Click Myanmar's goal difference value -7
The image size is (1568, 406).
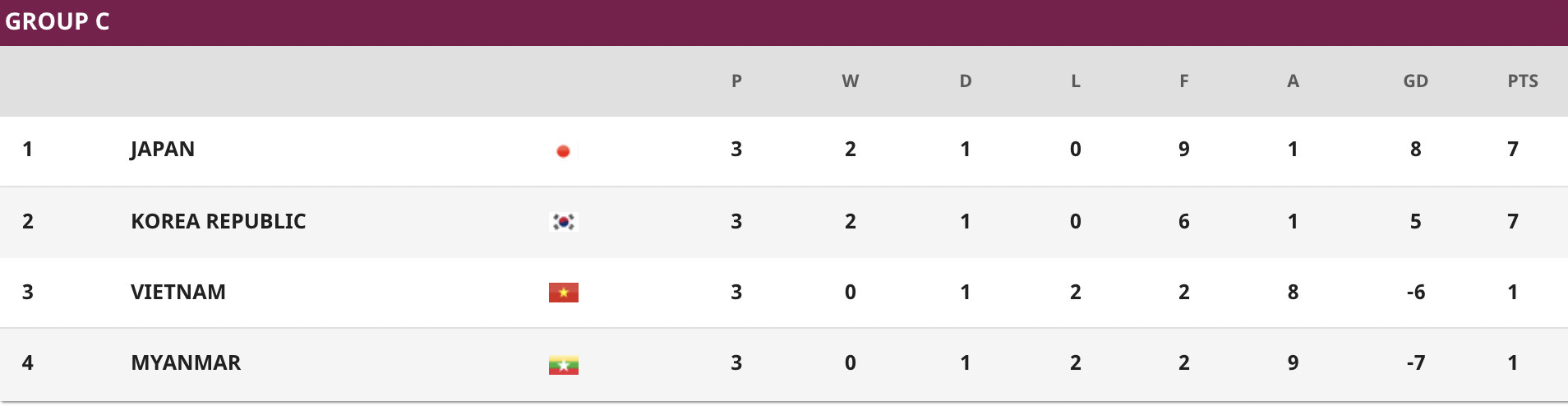[1416, 362]
